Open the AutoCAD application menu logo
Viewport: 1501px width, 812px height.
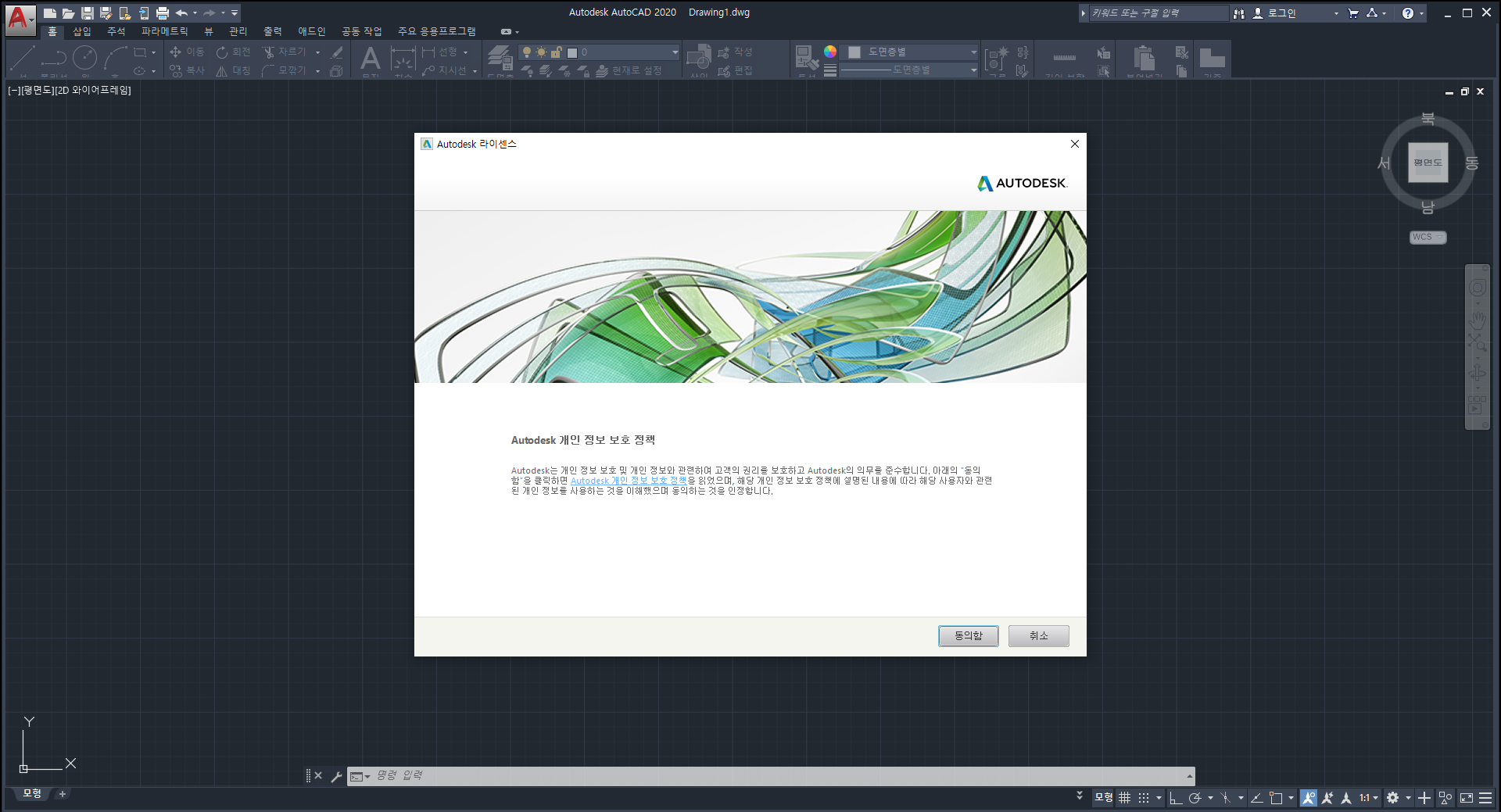[19, 19]
